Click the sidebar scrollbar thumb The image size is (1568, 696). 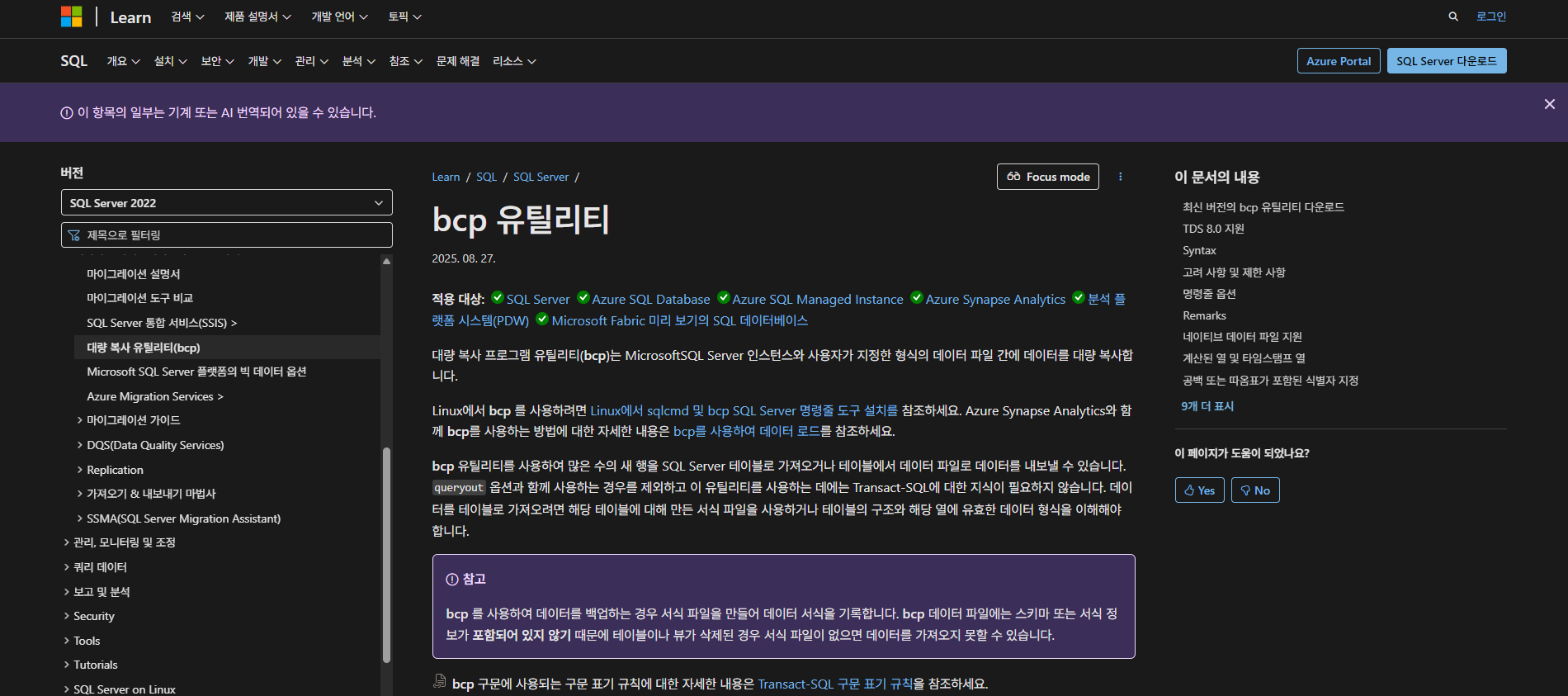(386, 555)
